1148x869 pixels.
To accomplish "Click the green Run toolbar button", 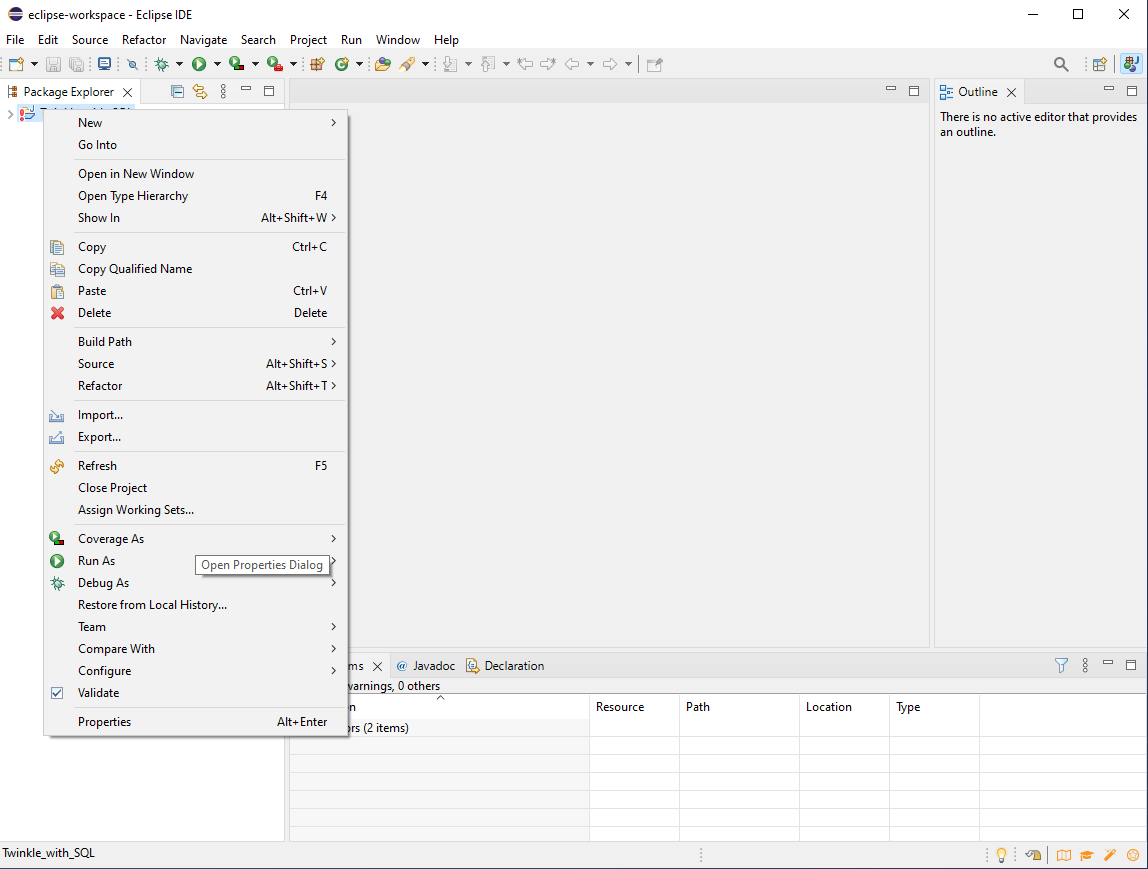I will 198,64.
